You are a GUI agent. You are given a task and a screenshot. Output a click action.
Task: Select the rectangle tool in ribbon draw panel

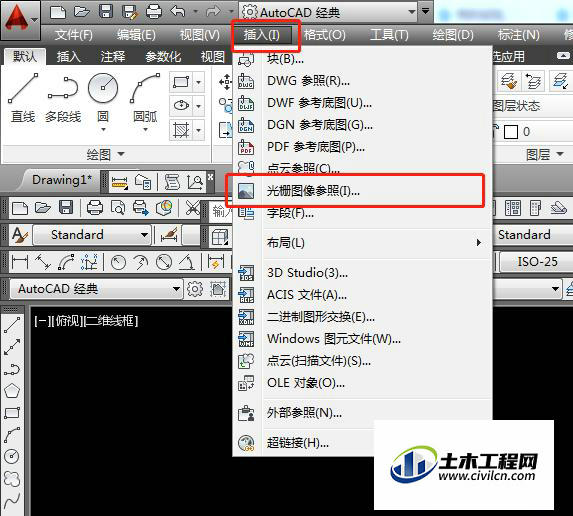tap(181, 82)
